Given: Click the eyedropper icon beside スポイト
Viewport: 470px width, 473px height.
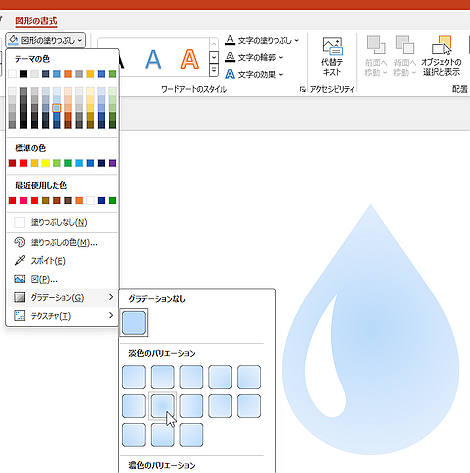Looking at the screenshot, I should coord(20,260).
